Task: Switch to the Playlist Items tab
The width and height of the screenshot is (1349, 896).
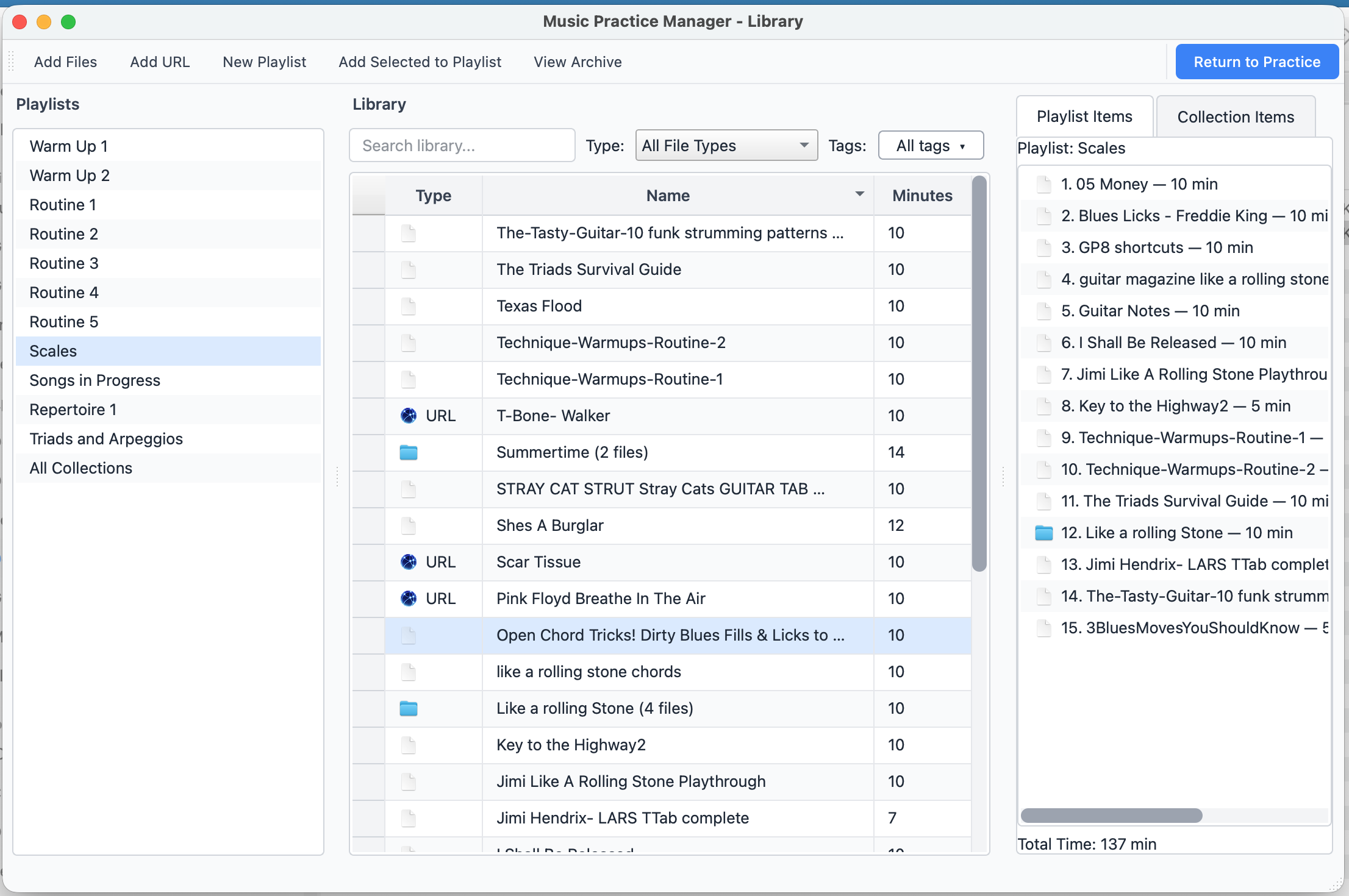Action: pos(1084,116)
